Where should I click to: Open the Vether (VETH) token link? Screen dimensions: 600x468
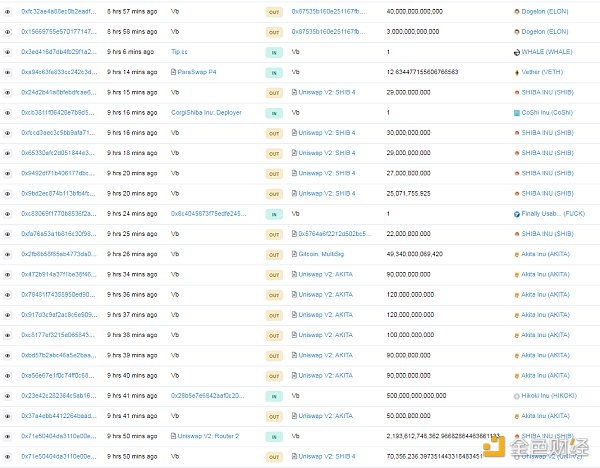click(542, 72)
